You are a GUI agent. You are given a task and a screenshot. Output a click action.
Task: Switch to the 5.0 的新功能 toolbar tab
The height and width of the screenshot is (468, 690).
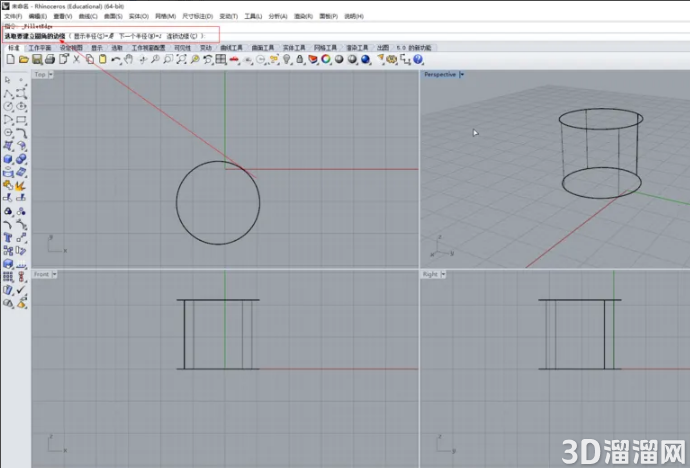click(414, 48)
